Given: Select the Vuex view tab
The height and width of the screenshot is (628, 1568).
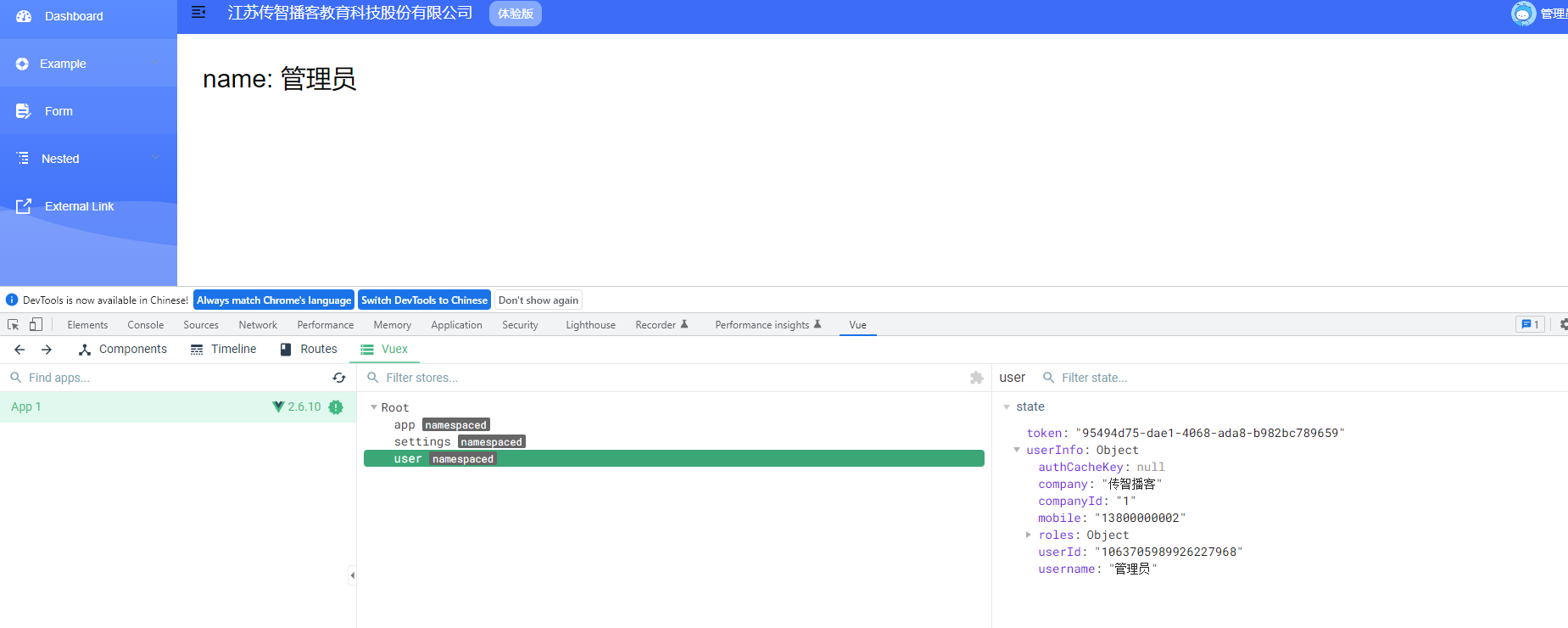Looking at the screenshot, I should (x=384, y=349).
